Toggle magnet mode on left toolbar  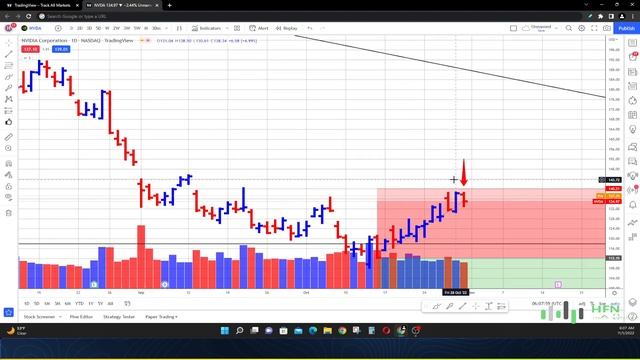coord(9,164)
